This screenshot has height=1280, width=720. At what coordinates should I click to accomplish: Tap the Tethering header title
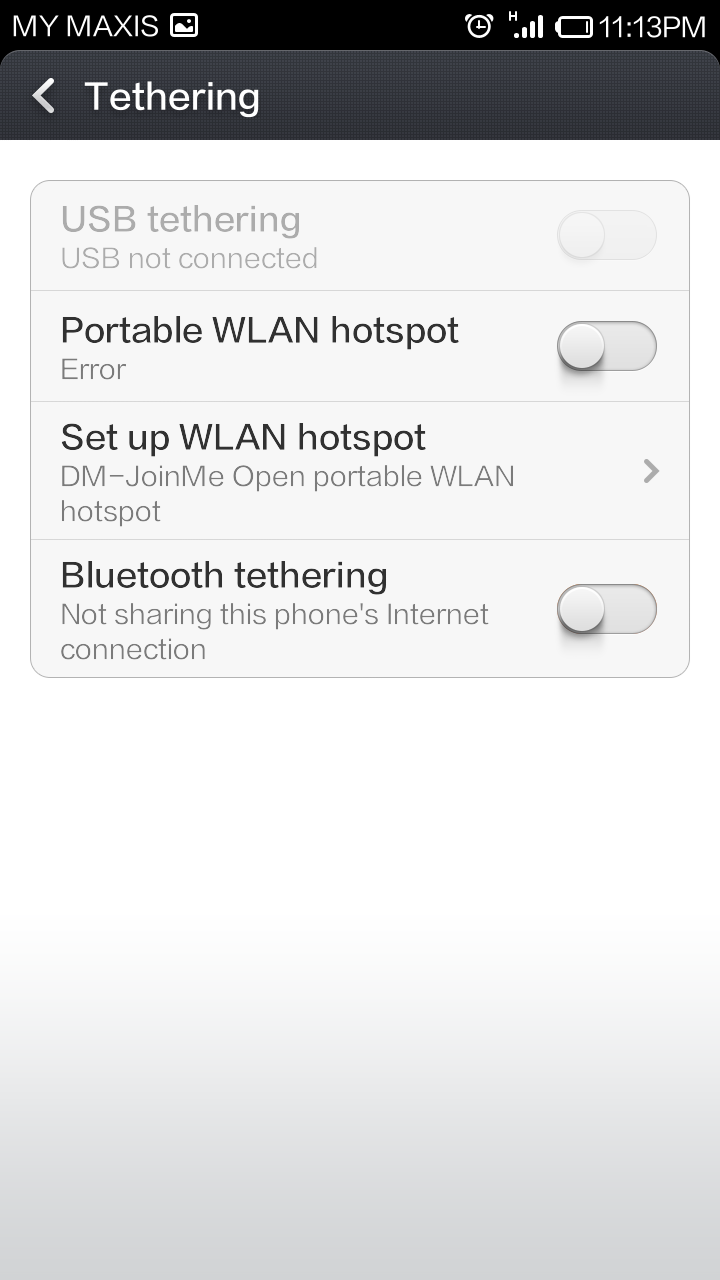pos(172,97)
